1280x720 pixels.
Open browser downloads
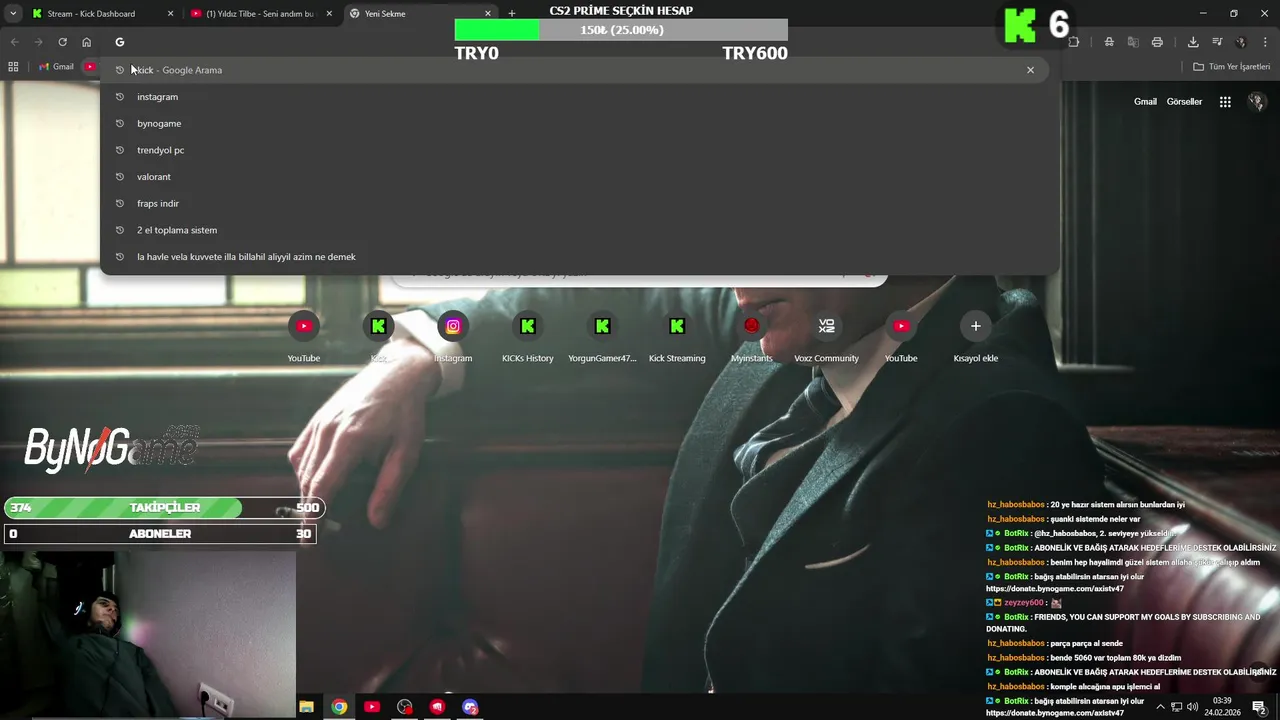click(1193, 42)
